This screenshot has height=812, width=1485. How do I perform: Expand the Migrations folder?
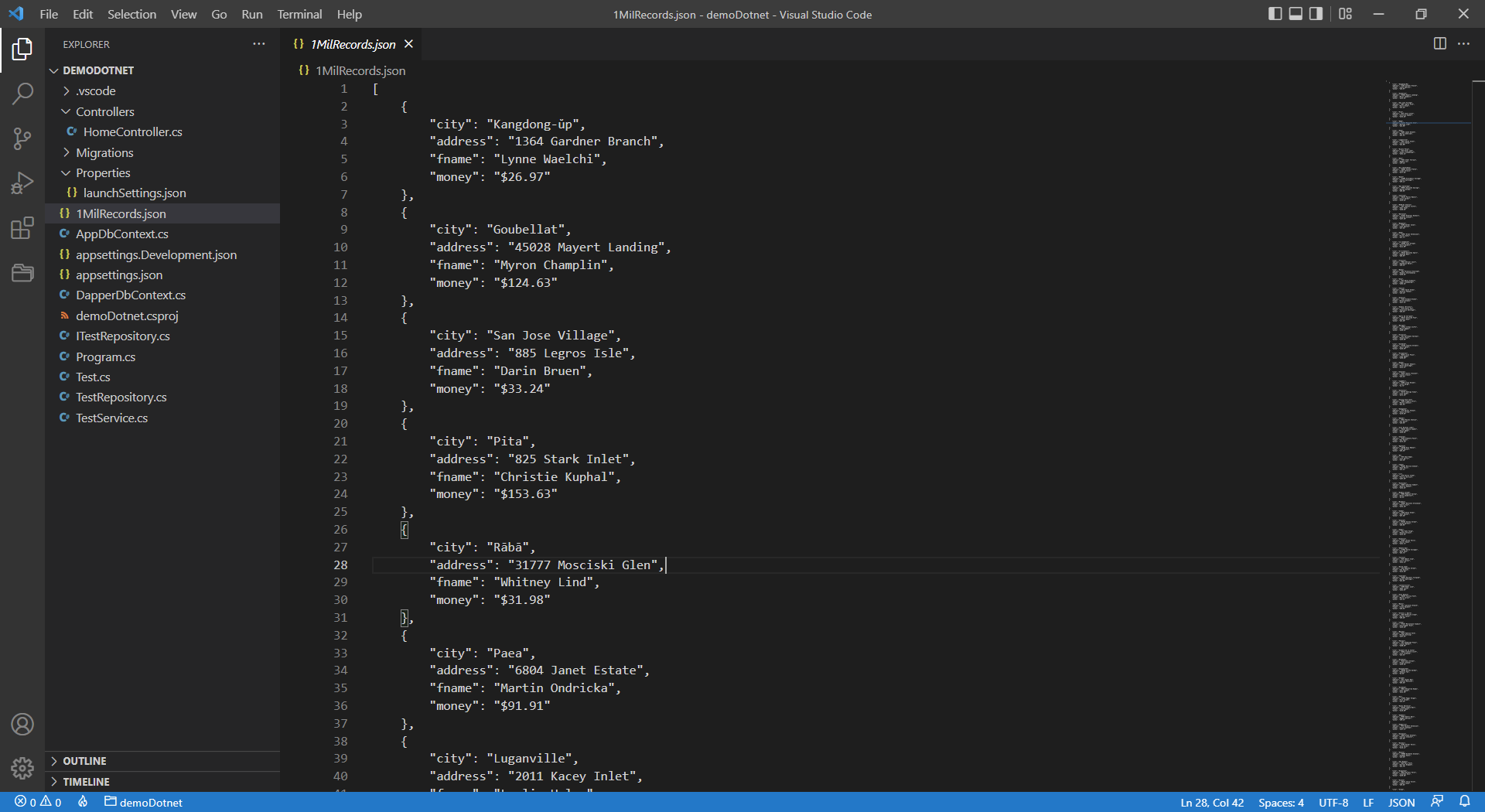(106, 152)
